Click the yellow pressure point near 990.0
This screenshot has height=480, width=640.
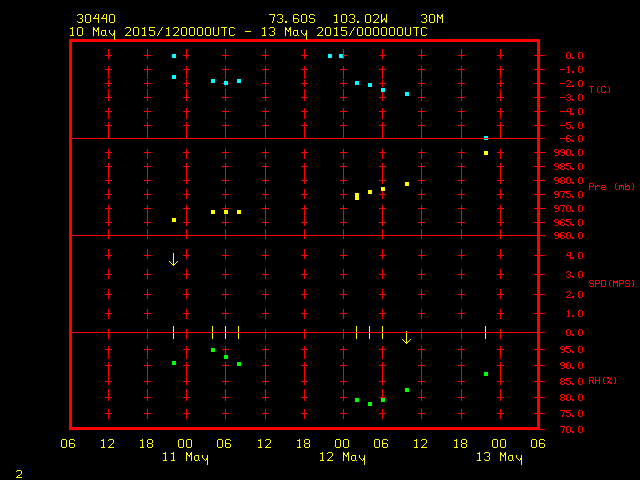click(486, 153)
